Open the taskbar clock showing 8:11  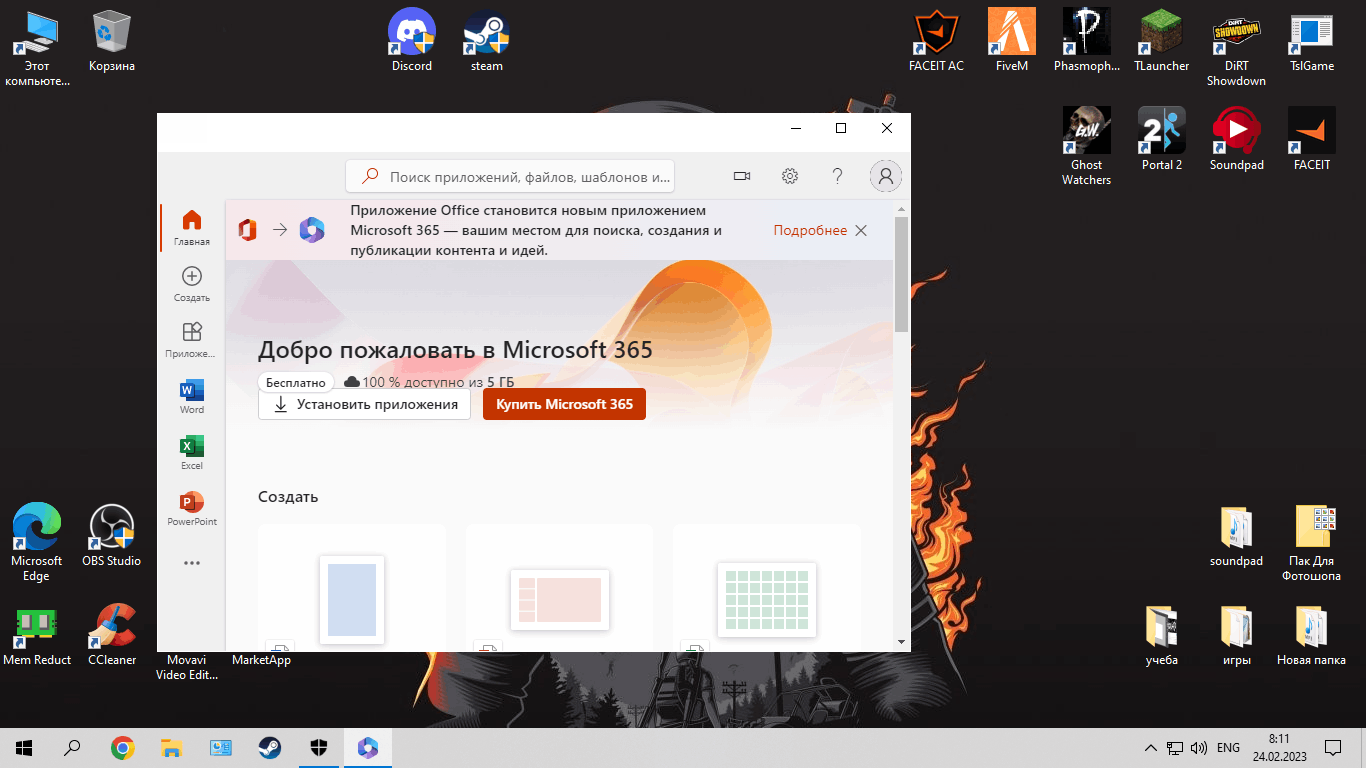click(x=1278, y=747)
